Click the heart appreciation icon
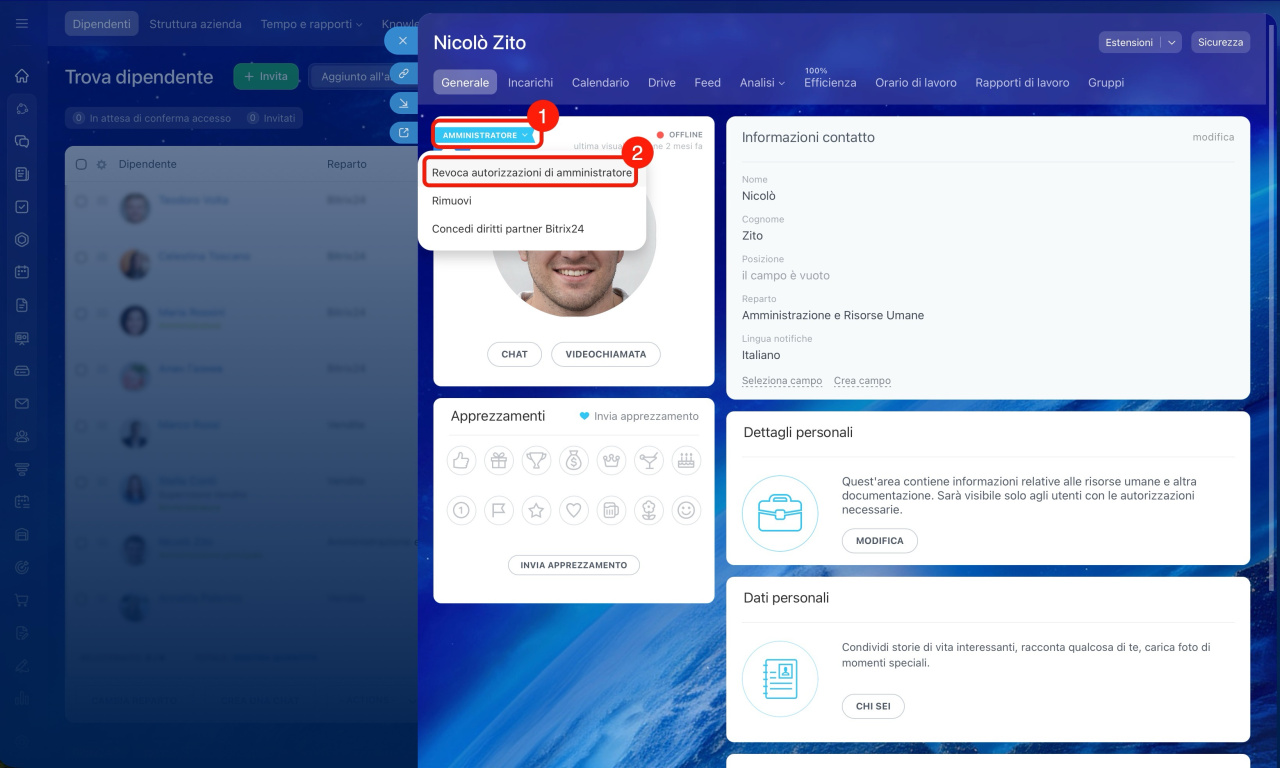 click(x=574, y=510)
